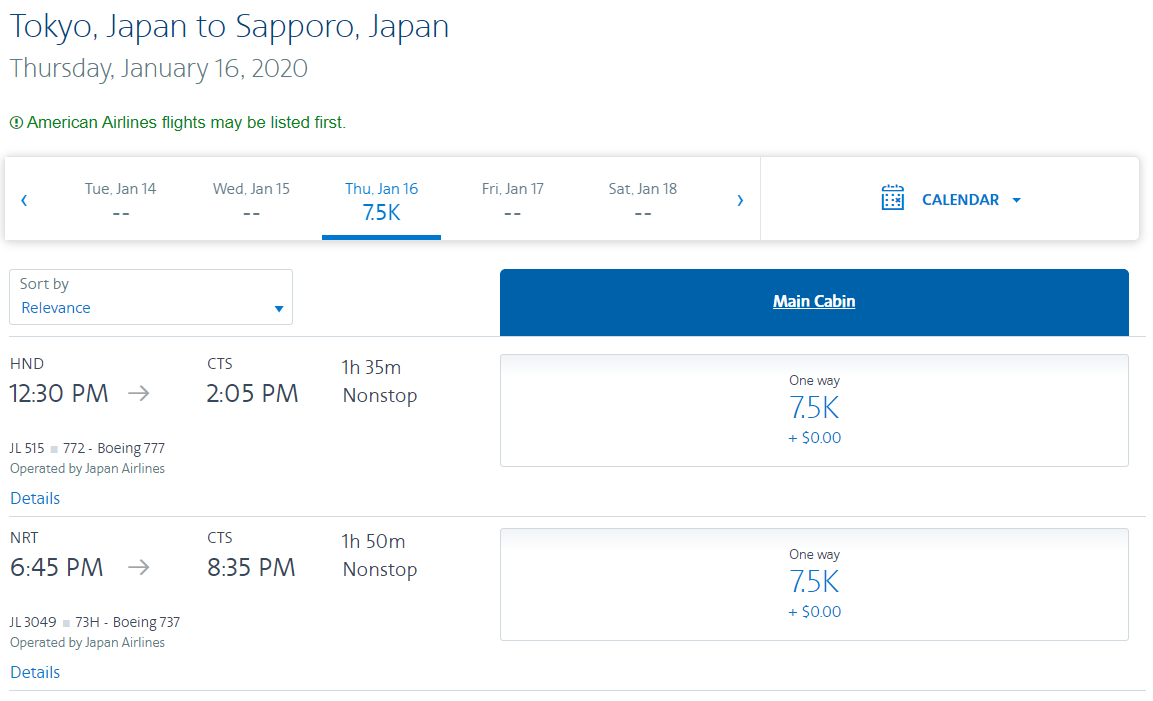Select the Thu, Jan 16 7.5K tab
The image size is (1153, 701).
tap(381, 200)
